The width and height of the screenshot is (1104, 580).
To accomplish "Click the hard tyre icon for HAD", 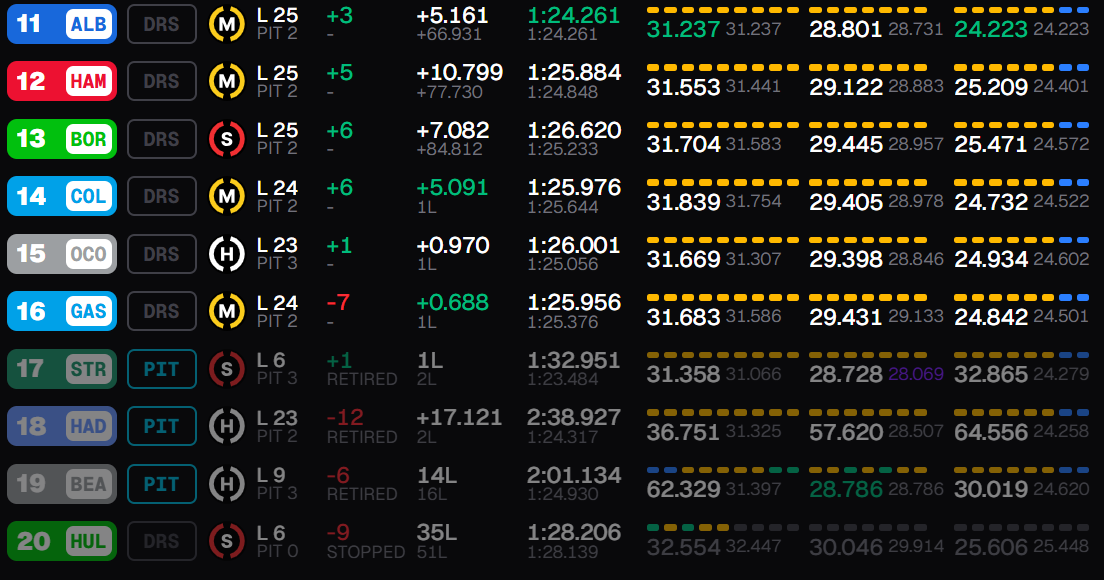I will tap(227, 427).
